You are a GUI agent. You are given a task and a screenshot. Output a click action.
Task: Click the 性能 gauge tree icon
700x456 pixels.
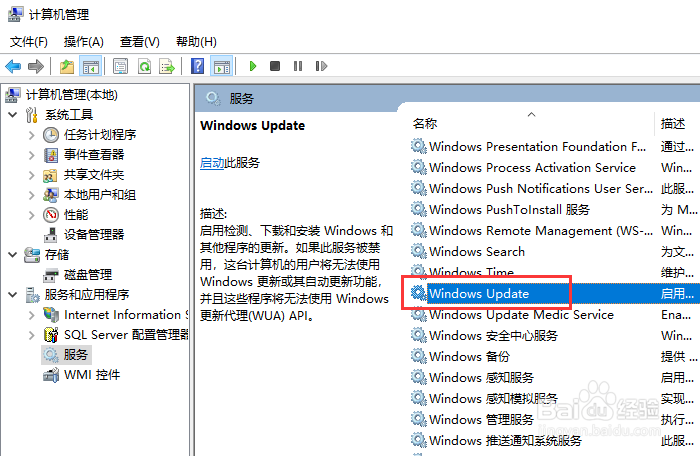pos(51,215)
